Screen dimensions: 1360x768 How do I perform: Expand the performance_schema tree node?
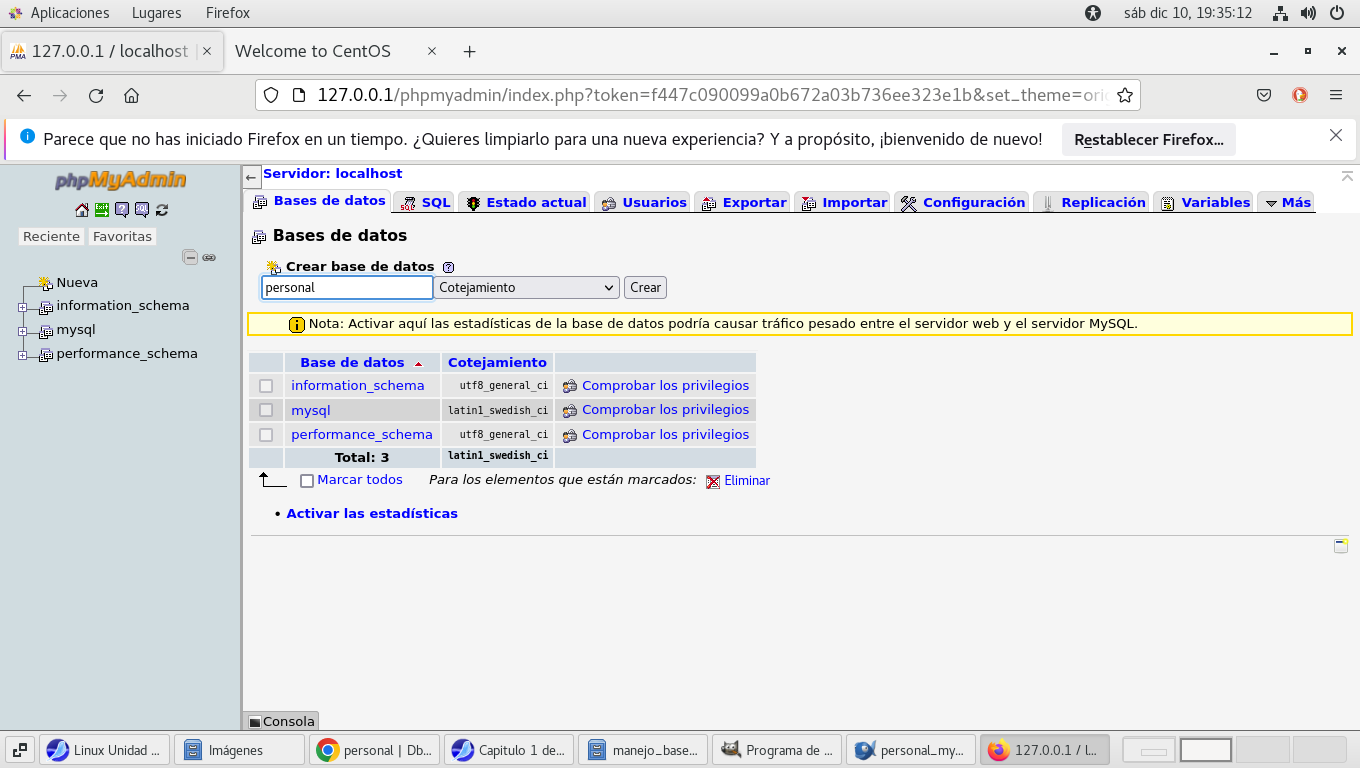coord(22,355)
